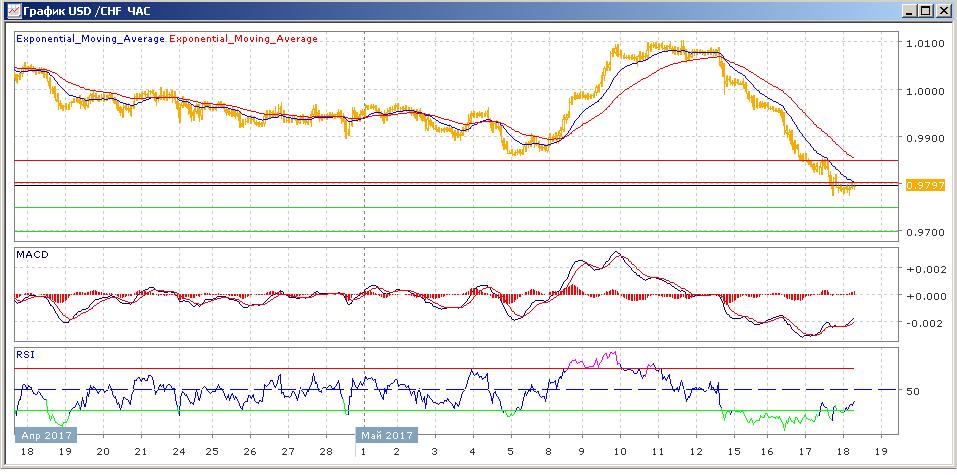Click the chart icon in title bar
957x475 pixels.
(x=14, y=10)
